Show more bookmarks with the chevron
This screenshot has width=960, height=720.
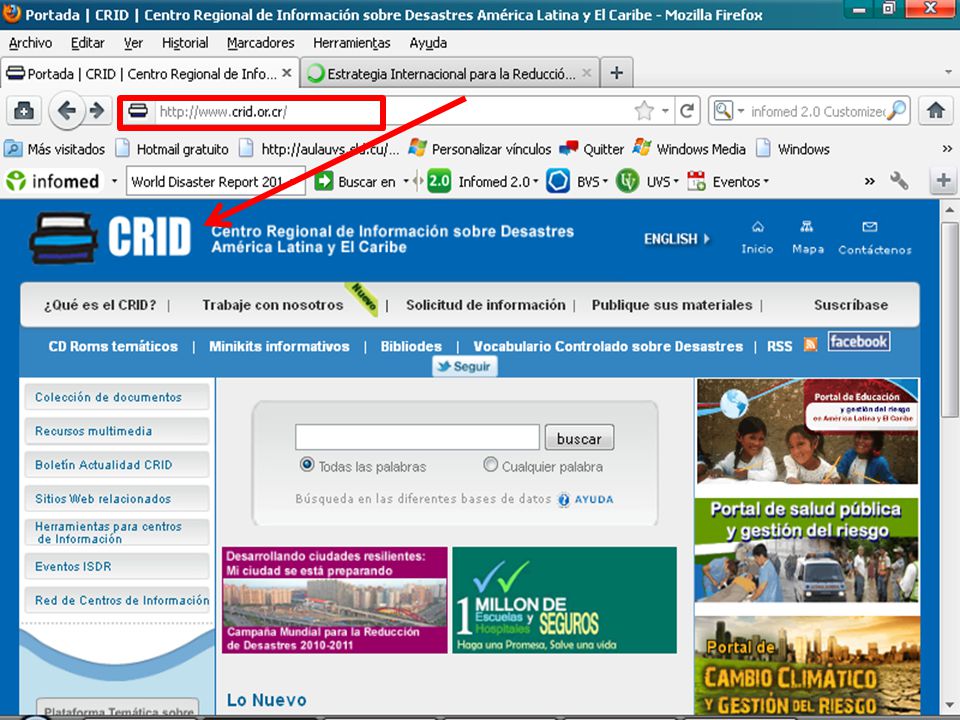click(947, 149)
